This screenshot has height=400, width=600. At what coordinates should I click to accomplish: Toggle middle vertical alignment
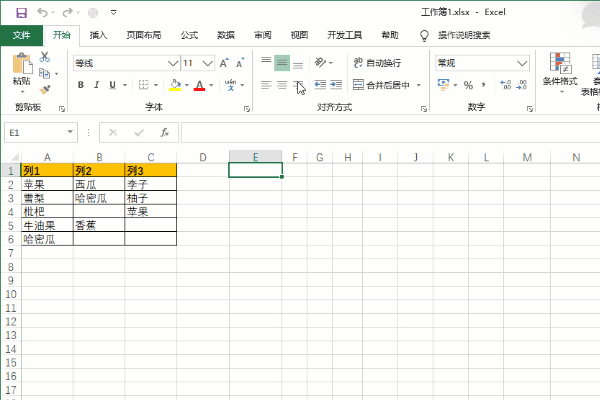pos(282,63)
